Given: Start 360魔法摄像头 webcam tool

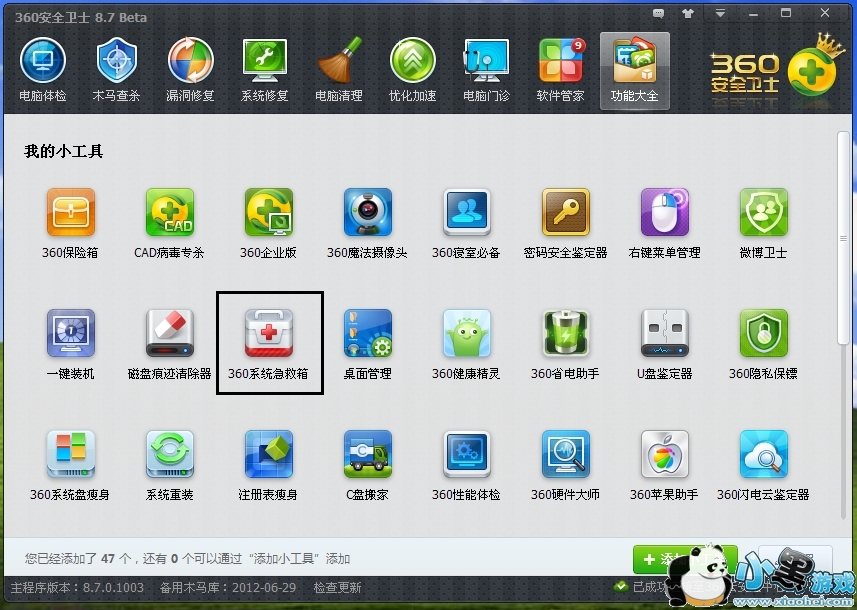Looking at the screenshot, I should tap(367, 213).
